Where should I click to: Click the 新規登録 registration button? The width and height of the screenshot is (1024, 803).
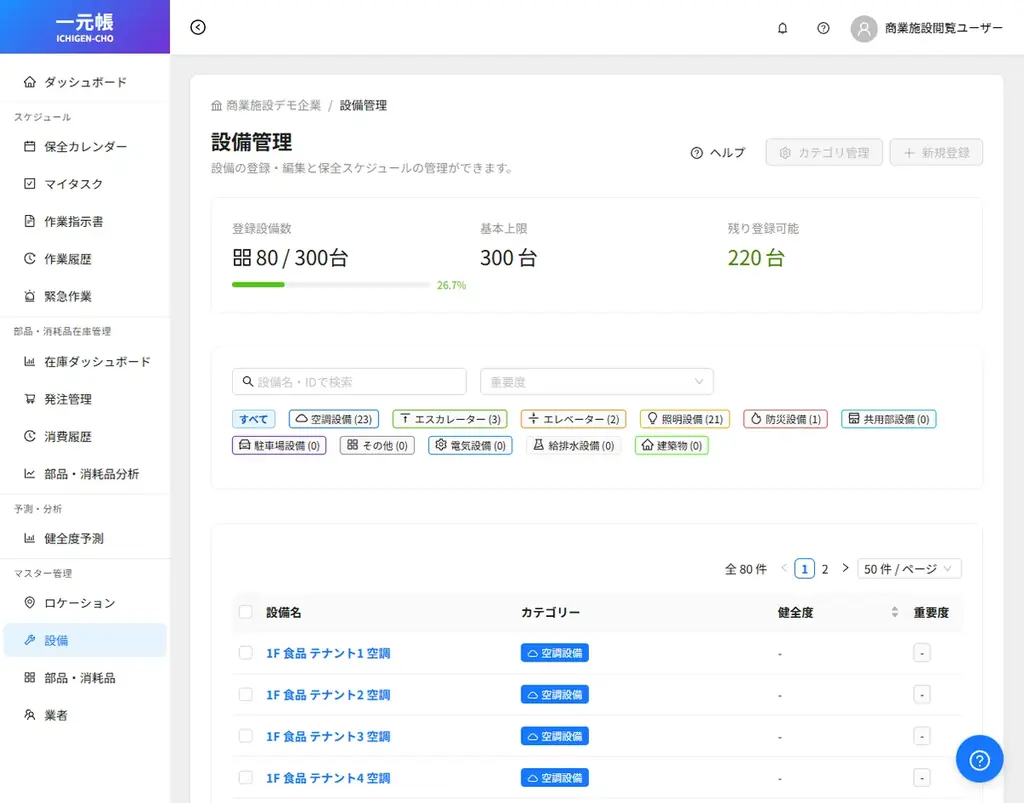point(936,152)
